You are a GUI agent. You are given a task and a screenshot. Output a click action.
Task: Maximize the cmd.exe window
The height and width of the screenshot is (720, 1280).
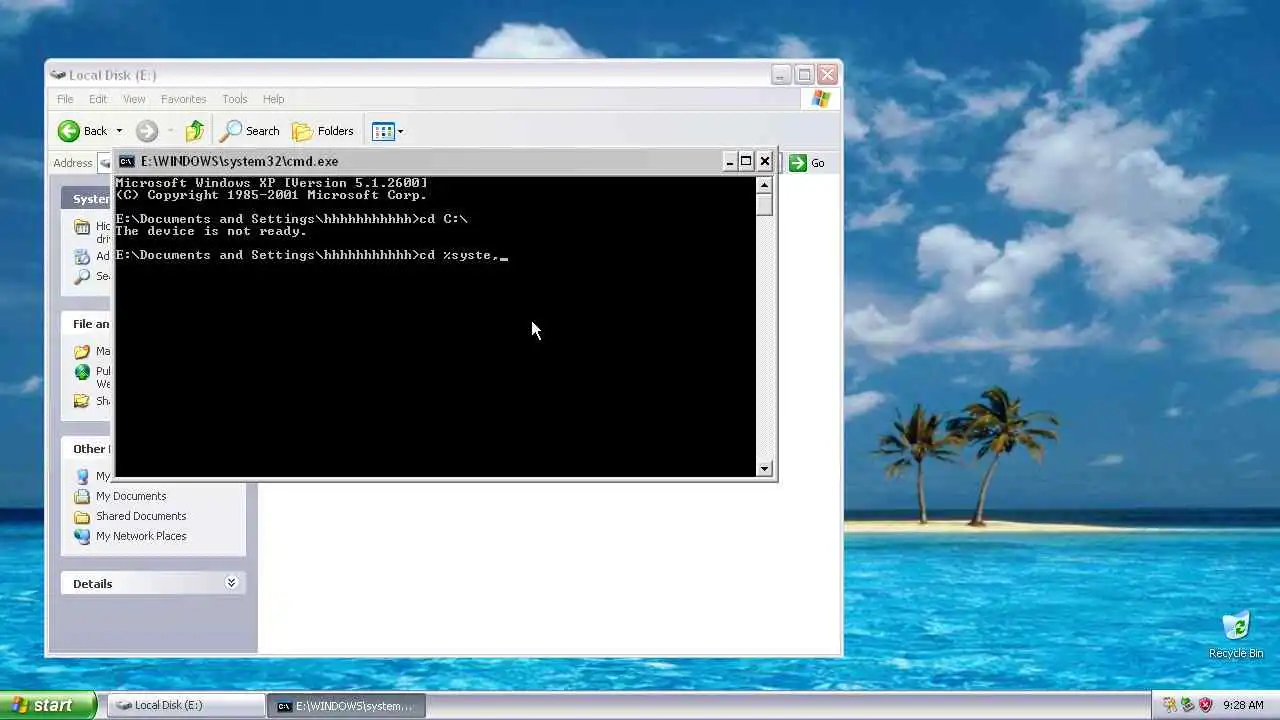point(746,161)
